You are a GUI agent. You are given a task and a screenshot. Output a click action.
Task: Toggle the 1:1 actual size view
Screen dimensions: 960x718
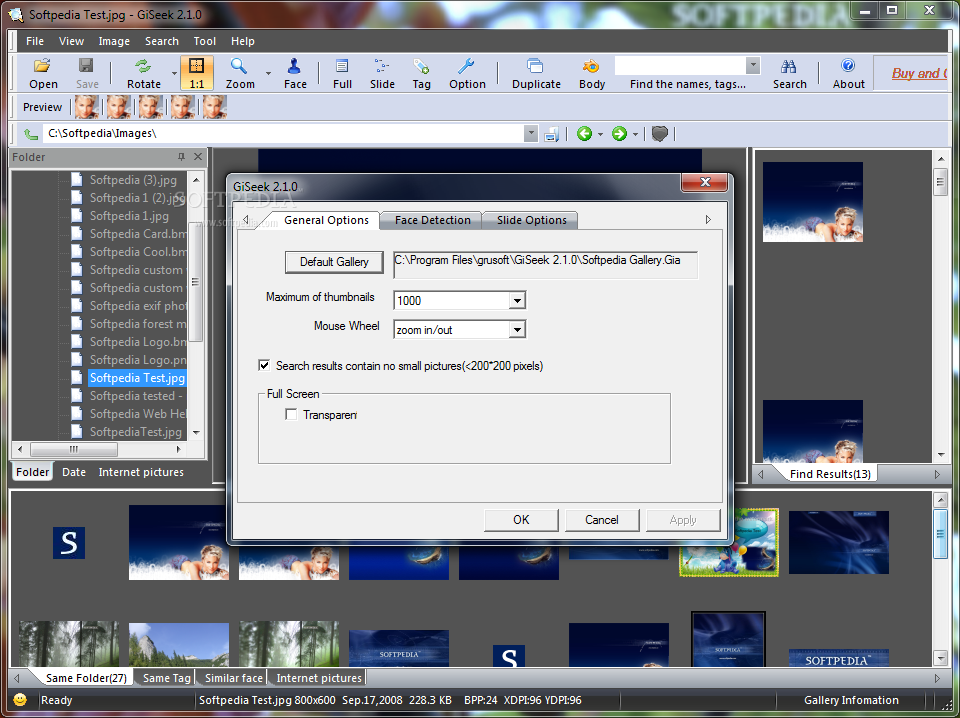[197, 73]
